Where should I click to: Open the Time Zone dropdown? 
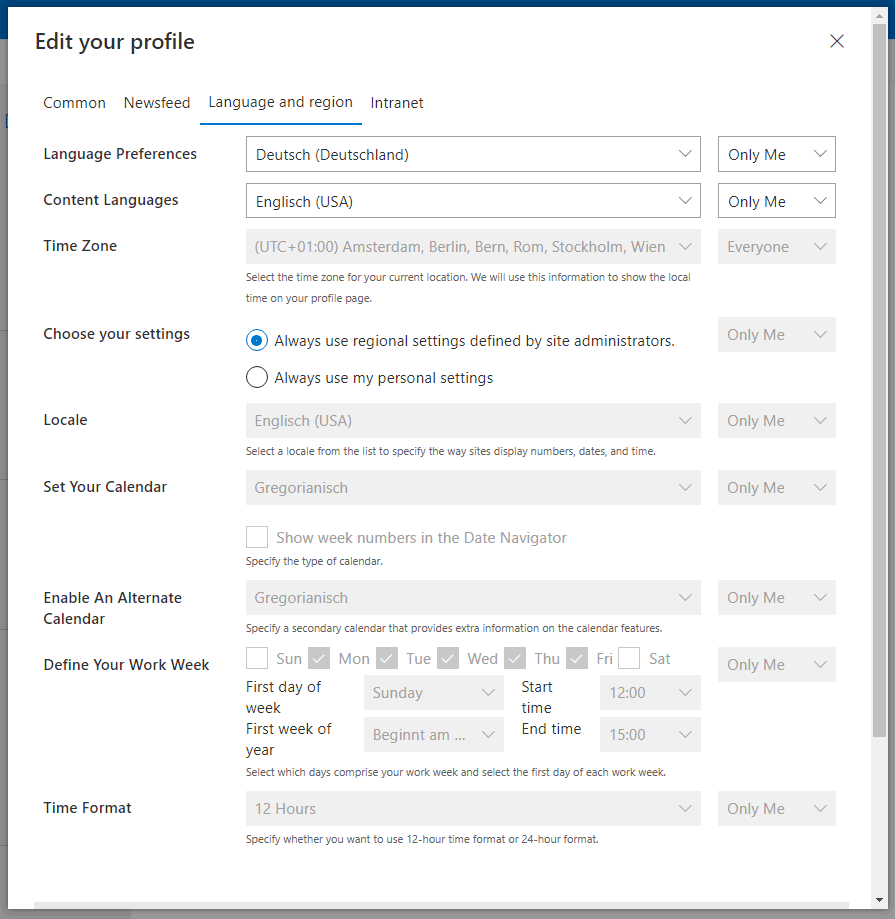[x=473, y=247]
